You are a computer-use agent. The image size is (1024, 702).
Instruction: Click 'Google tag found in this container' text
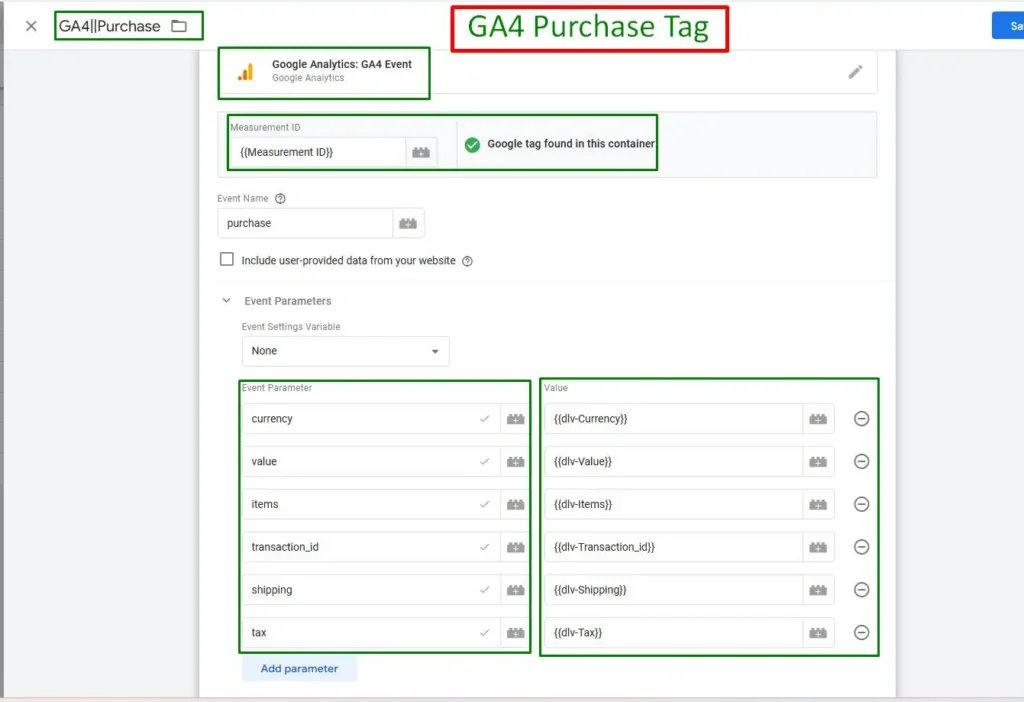coord(571,144)
